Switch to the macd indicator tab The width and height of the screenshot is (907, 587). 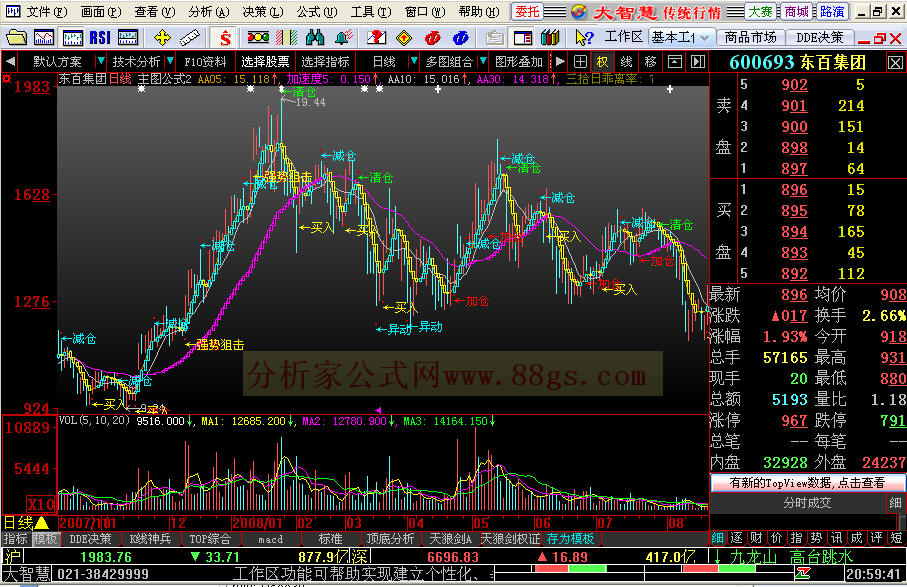pyautogui.click(x=270, y=538)
